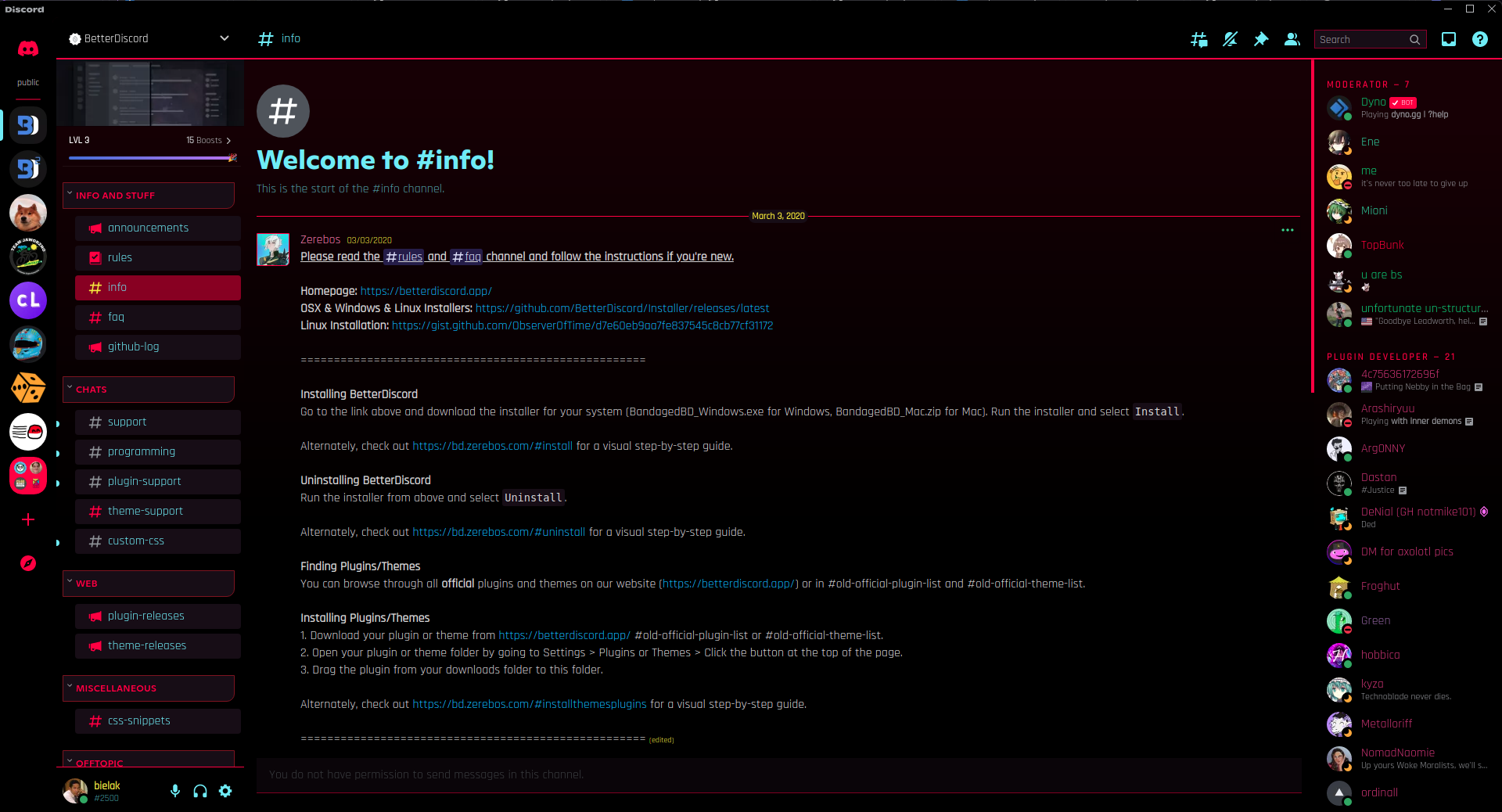
Task: Open User Settings gear
Action: point(225,791)
